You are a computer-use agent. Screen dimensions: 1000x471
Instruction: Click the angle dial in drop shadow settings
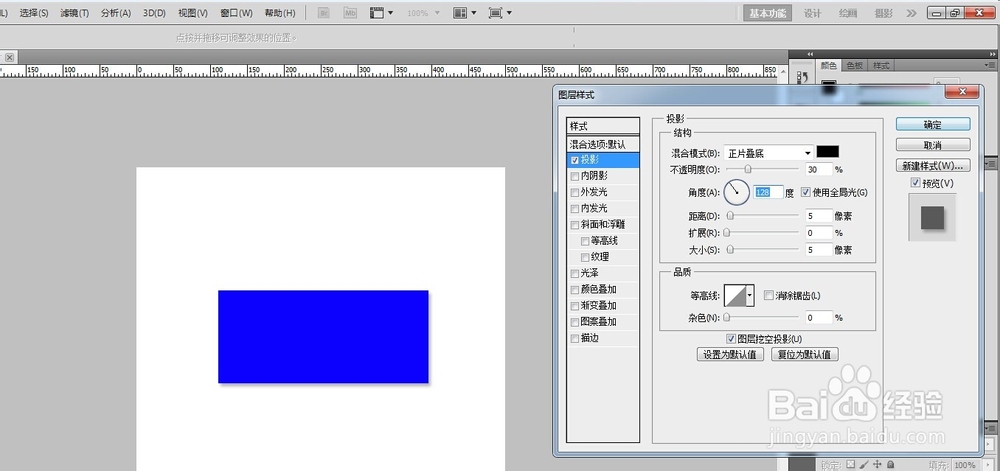point(736,192)
